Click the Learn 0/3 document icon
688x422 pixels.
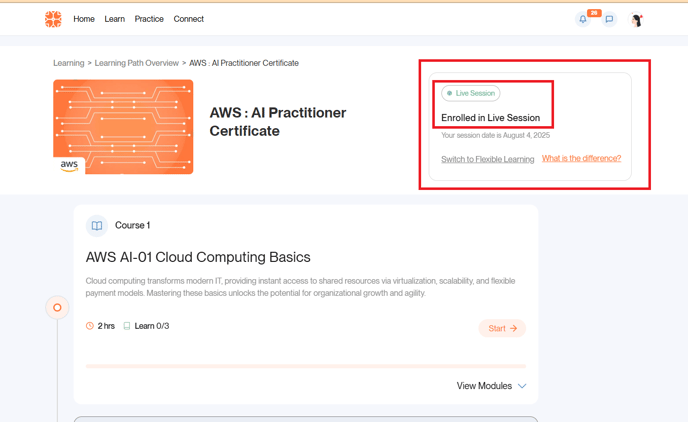pyautogui.click(x=127, y=326)
